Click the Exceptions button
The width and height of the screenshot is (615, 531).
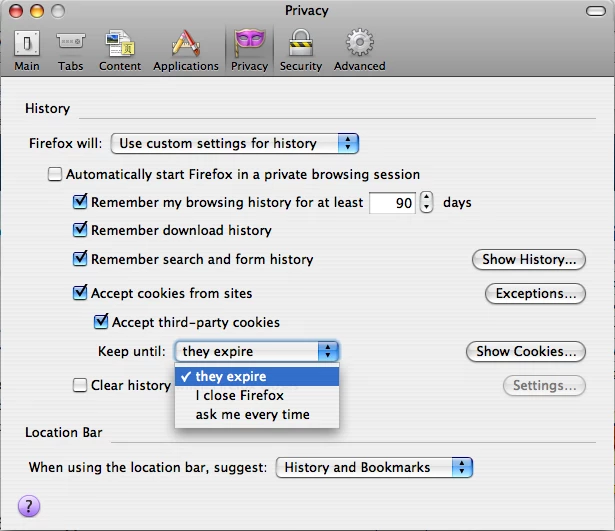[x=535, y=294]
